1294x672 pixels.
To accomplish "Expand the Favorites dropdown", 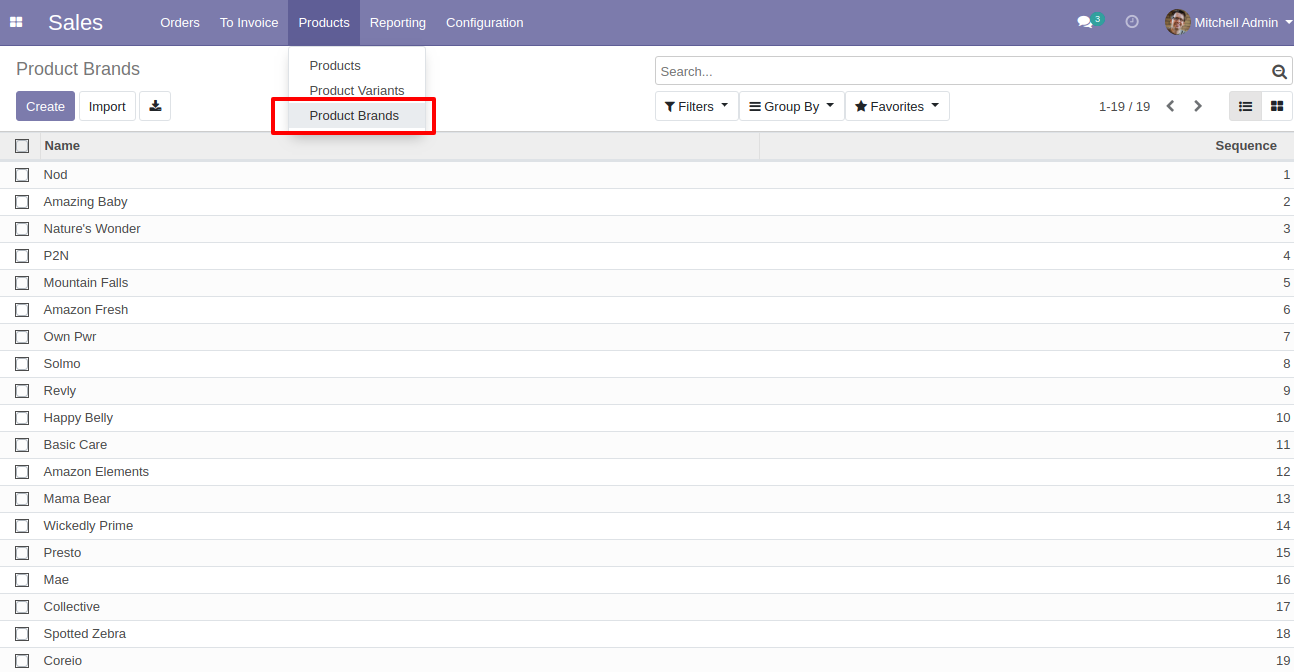I will coord(897,106).
